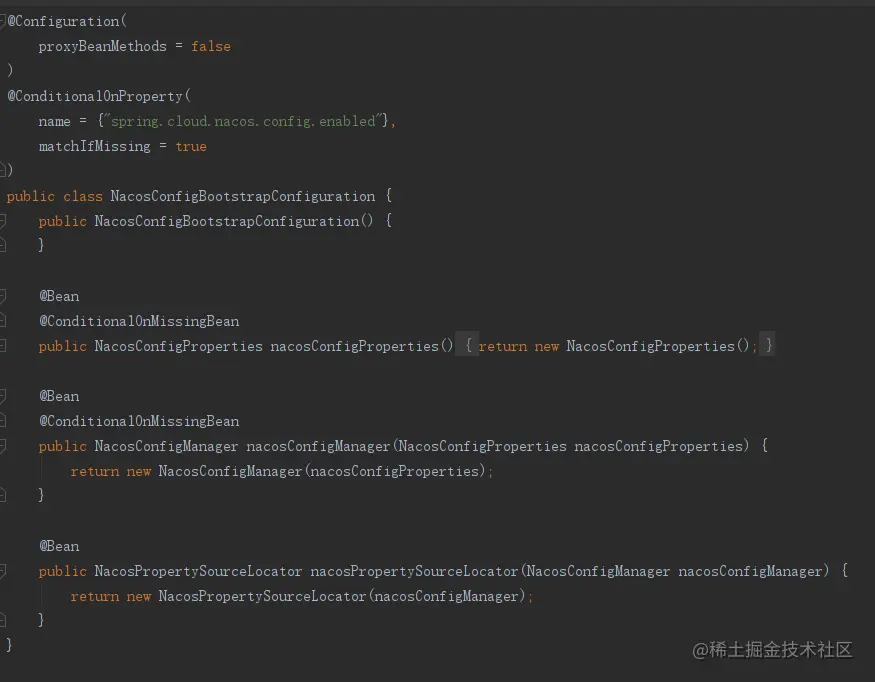Click the NacosConfigManager return type of nacosConfigManager method

click(x=166, y=446)
